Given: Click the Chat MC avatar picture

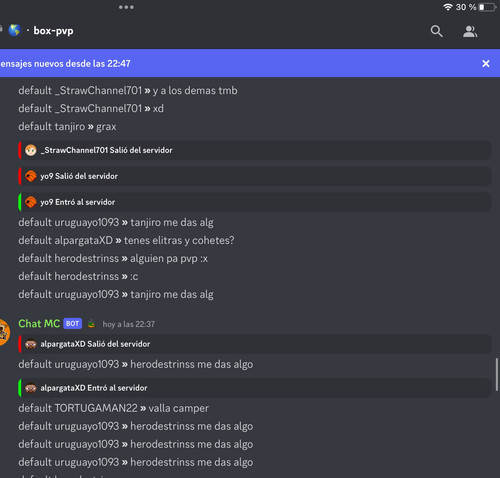Looking at the screenshot, I should point(4,332).
